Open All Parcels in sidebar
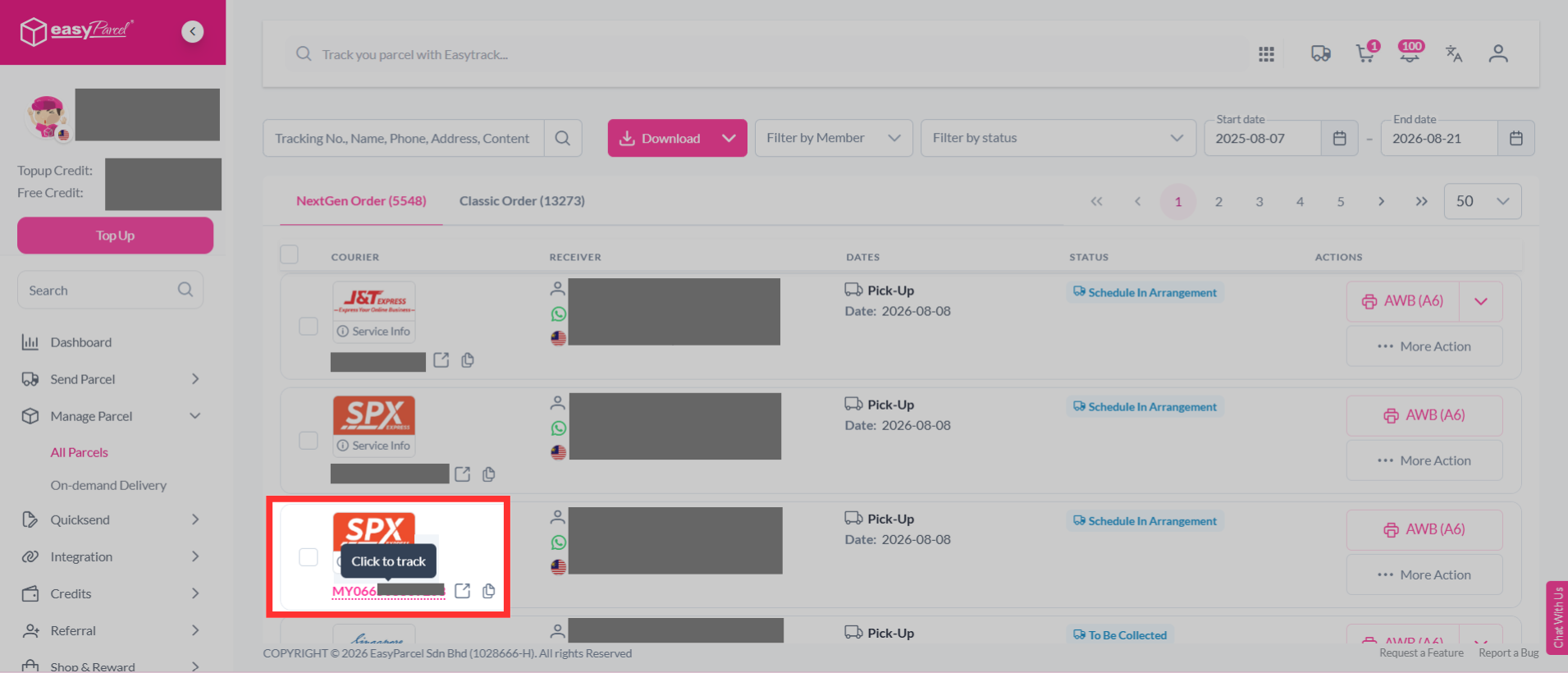The height and width of the screenshot is (673, 1568). (79, 452)
